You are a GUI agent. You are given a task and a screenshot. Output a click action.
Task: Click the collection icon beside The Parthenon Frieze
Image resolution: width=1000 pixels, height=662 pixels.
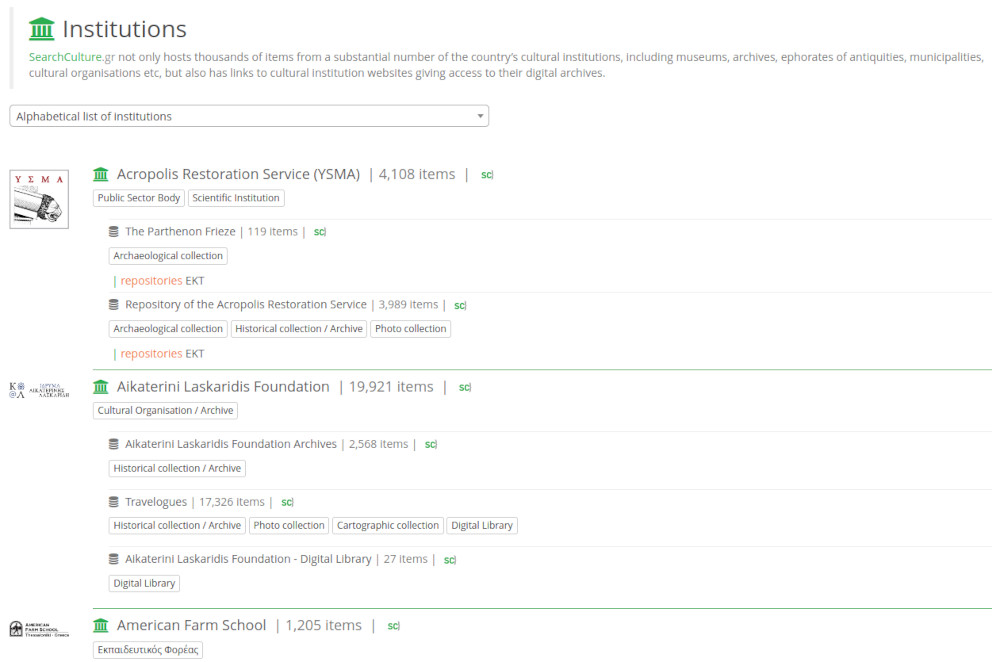(113, 231)
